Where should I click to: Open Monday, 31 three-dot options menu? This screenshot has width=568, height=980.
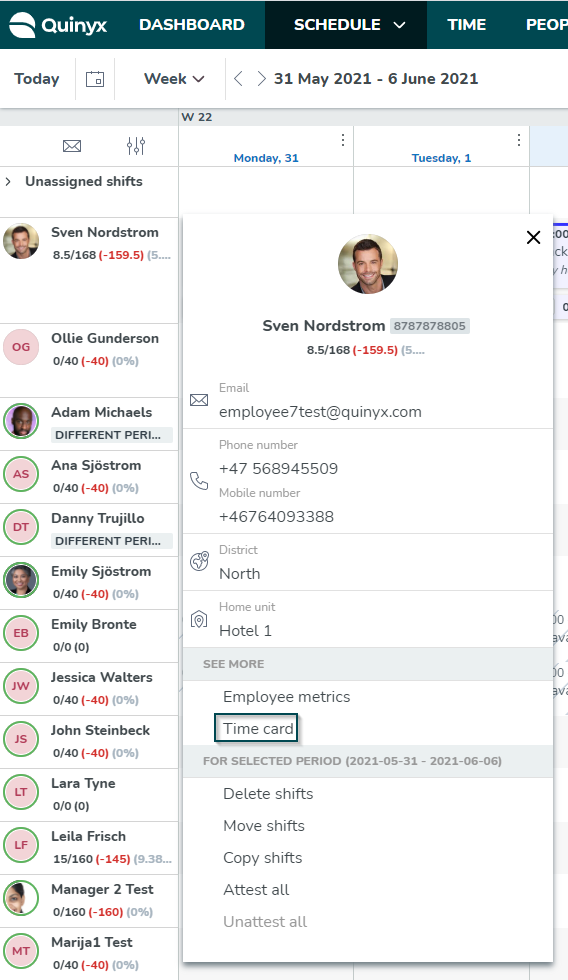342,140
